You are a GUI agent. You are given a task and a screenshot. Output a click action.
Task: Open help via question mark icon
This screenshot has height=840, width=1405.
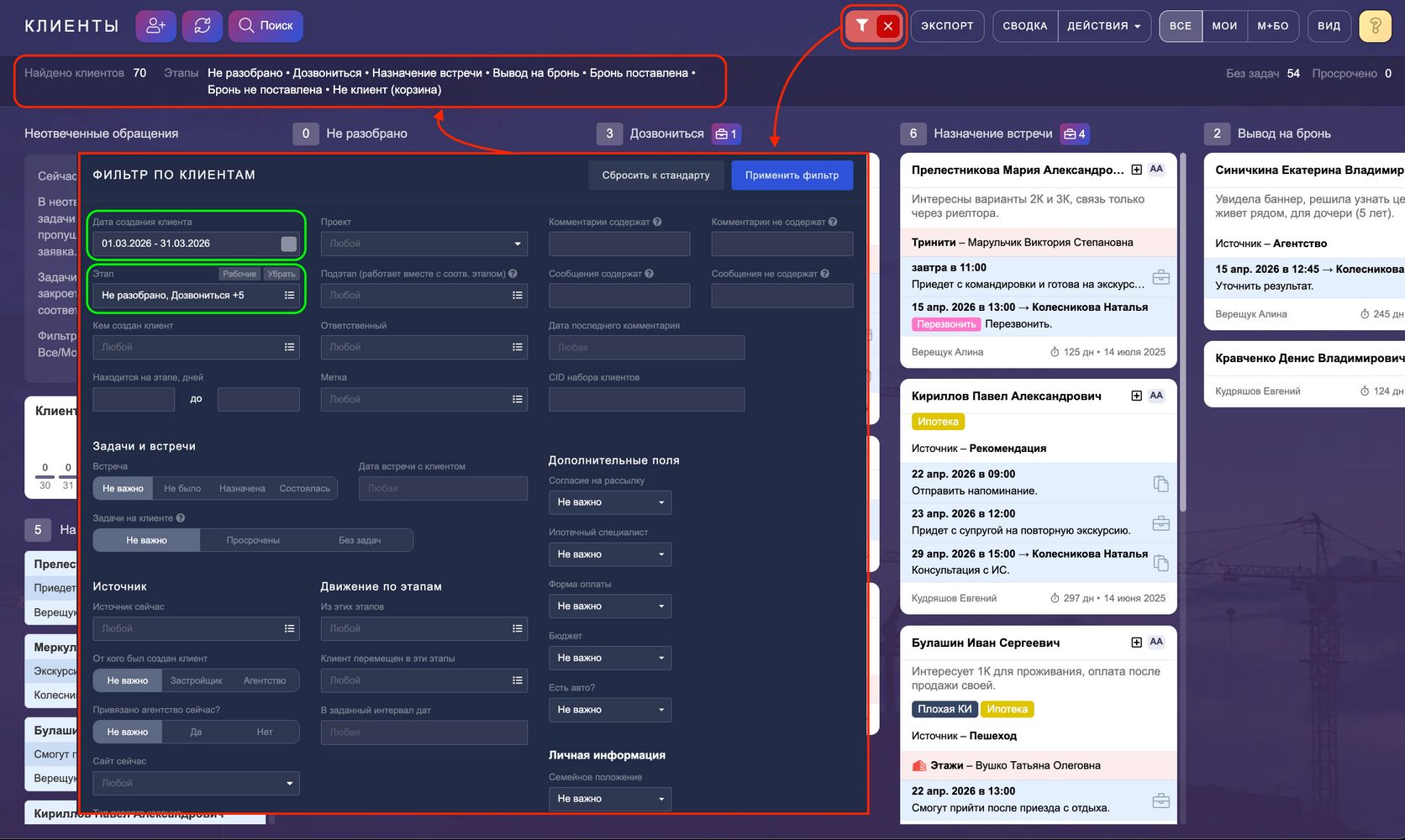tap(1375, 26)
